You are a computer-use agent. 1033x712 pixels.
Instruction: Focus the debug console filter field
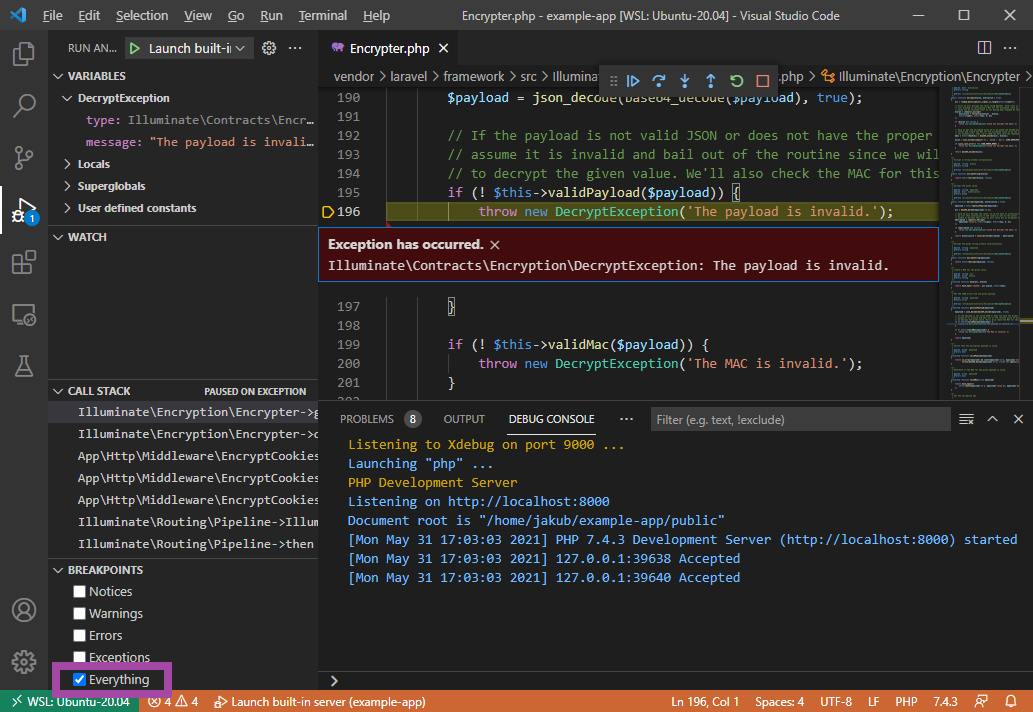[x=800, y=420]
